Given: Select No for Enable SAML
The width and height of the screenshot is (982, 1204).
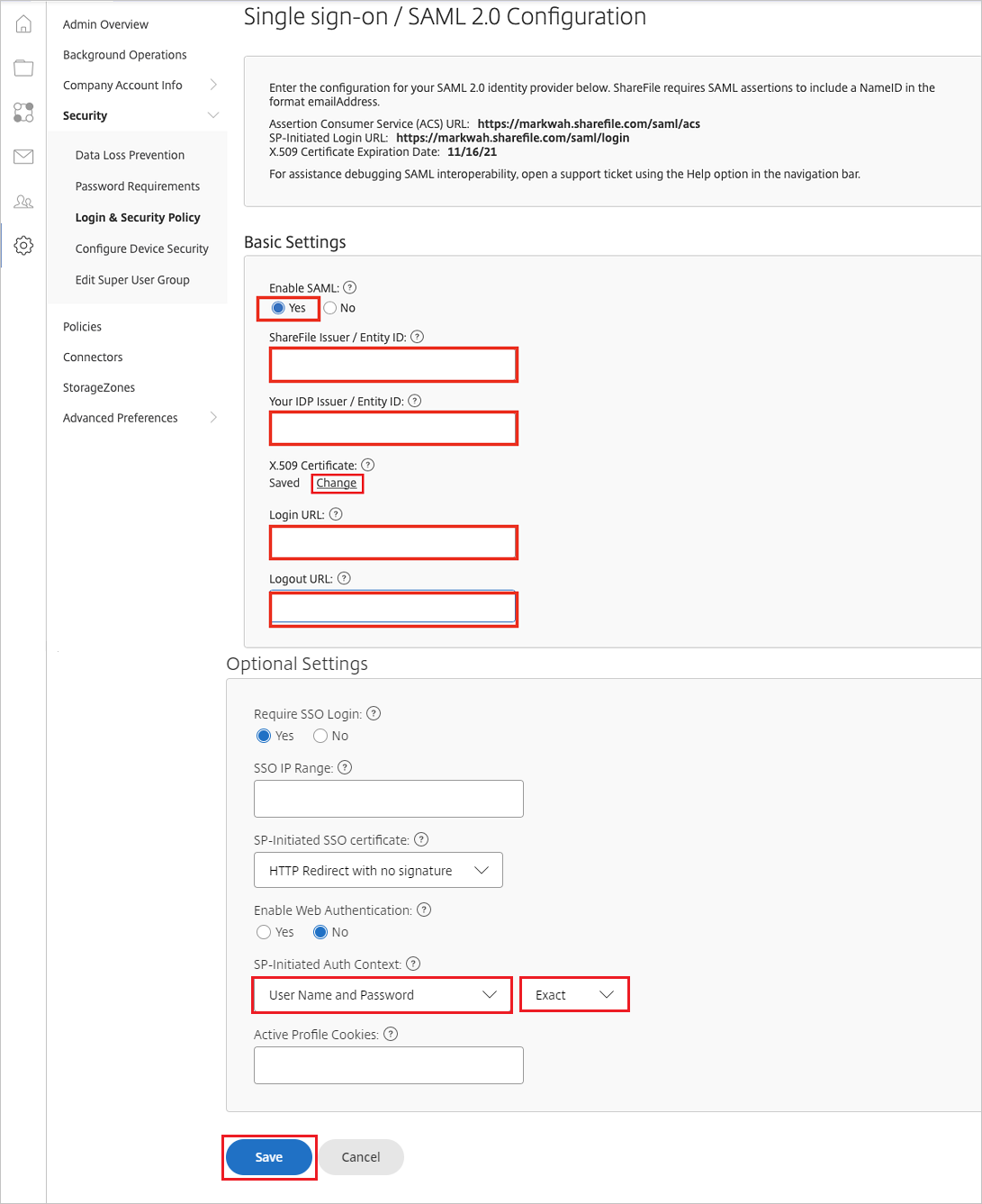Looking at the screenshot, I should [x=330, y=307].
